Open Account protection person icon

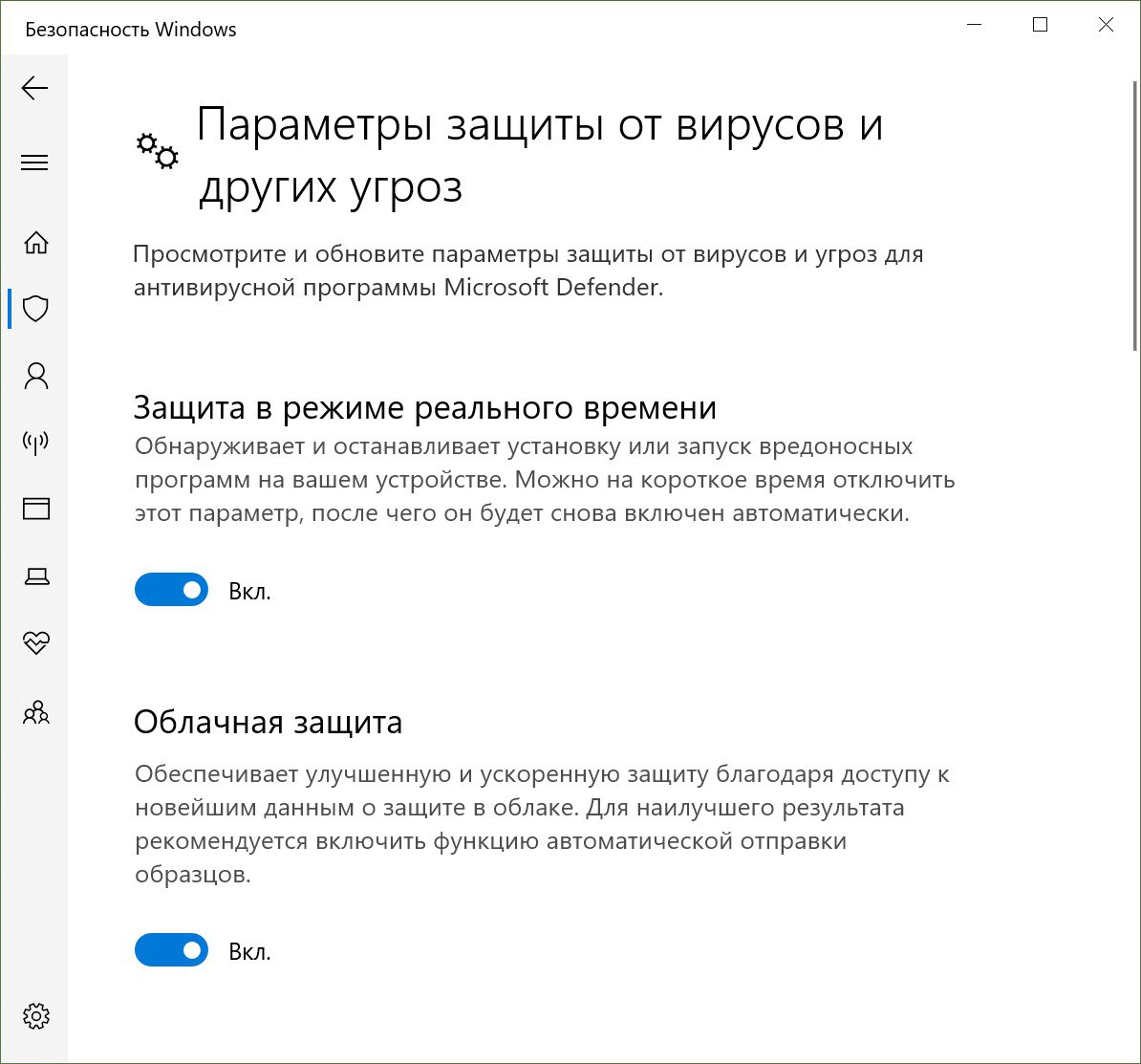[35, 376]
